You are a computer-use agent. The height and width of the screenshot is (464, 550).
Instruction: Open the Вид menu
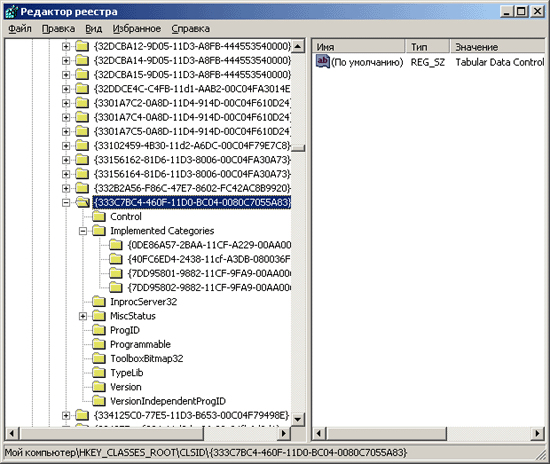coord(94,29)
